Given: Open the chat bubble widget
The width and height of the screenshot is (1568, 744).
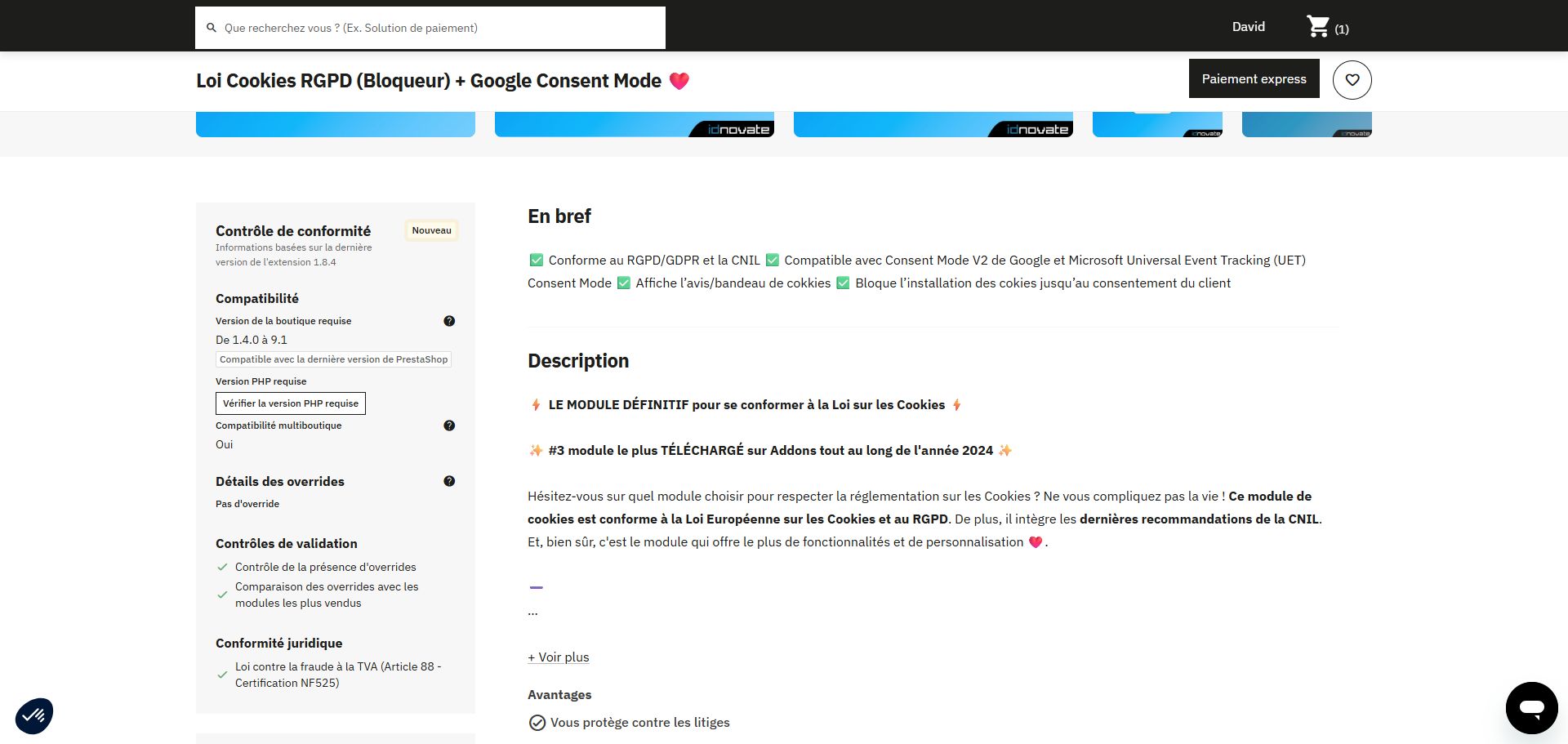Looking at the screenshot, I should (x=1532, y=708).
